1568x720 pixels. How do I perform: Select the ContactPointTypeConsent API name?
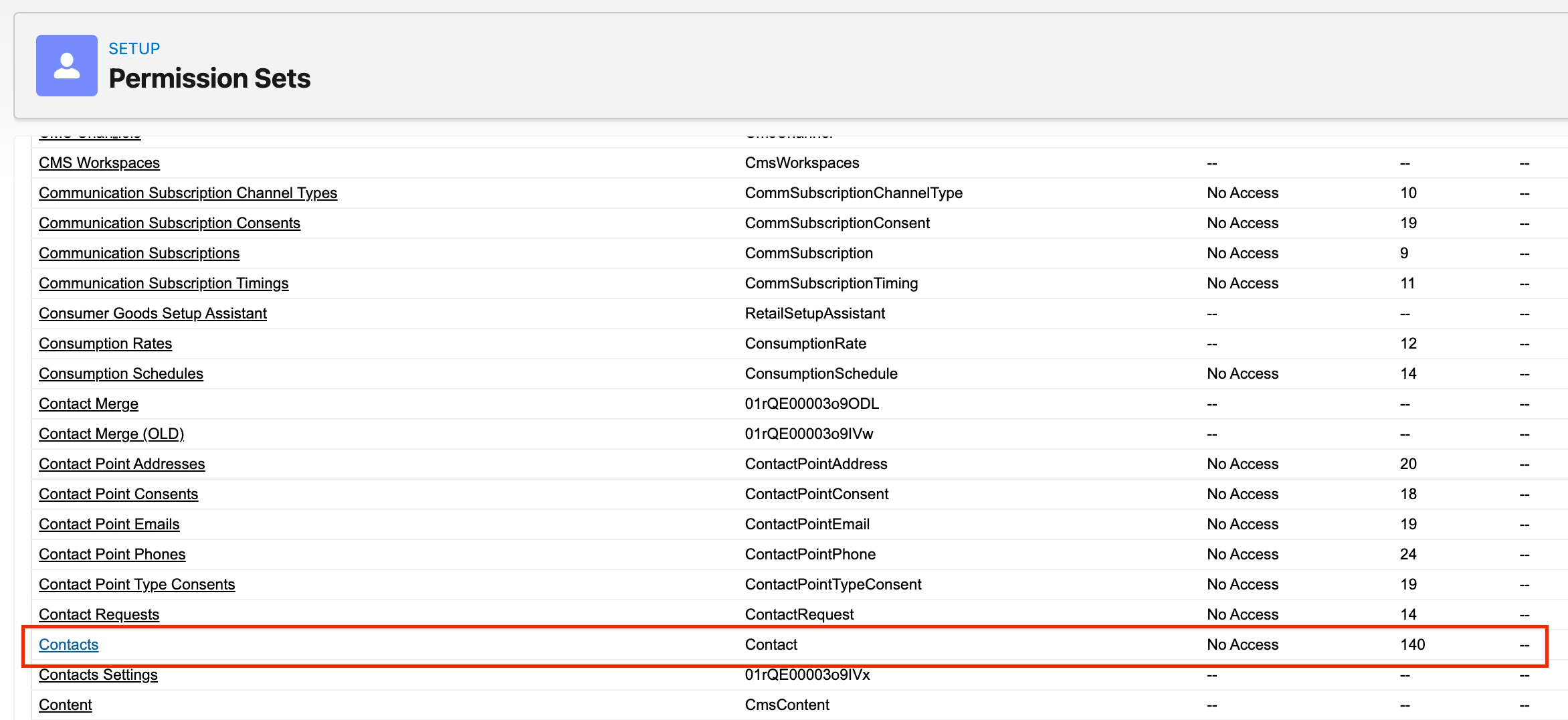pos(834,584)
